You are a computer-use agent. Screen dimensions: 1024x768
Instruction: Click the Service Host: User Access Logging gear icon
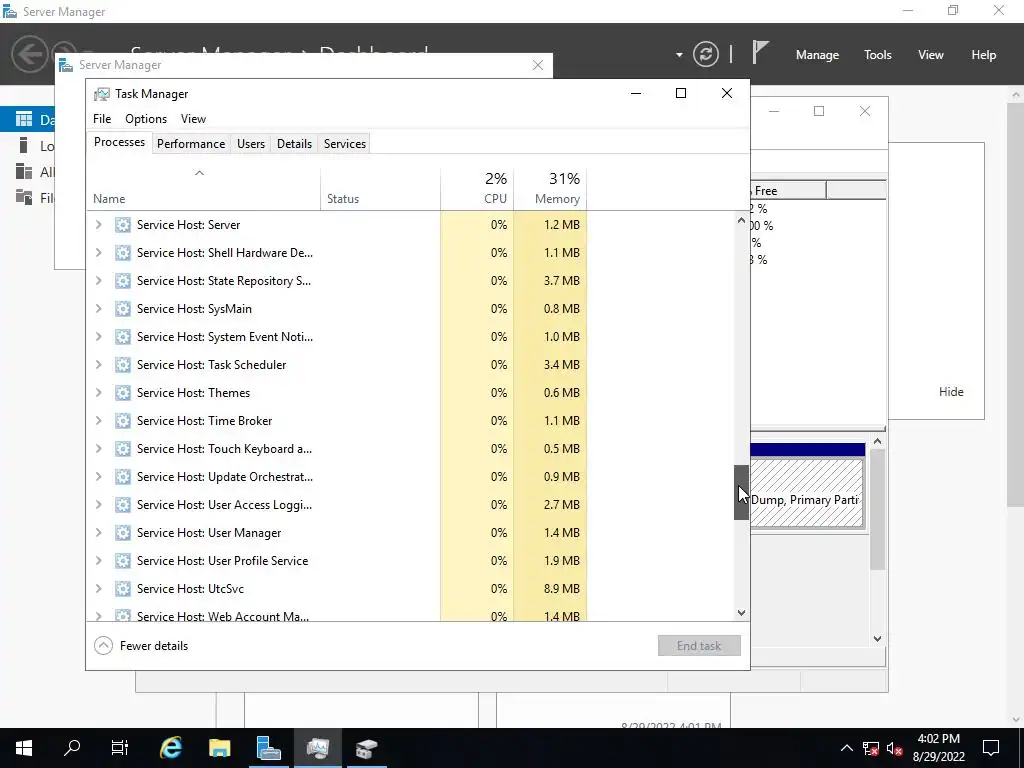pyautogui.click(x=123, y=505)
